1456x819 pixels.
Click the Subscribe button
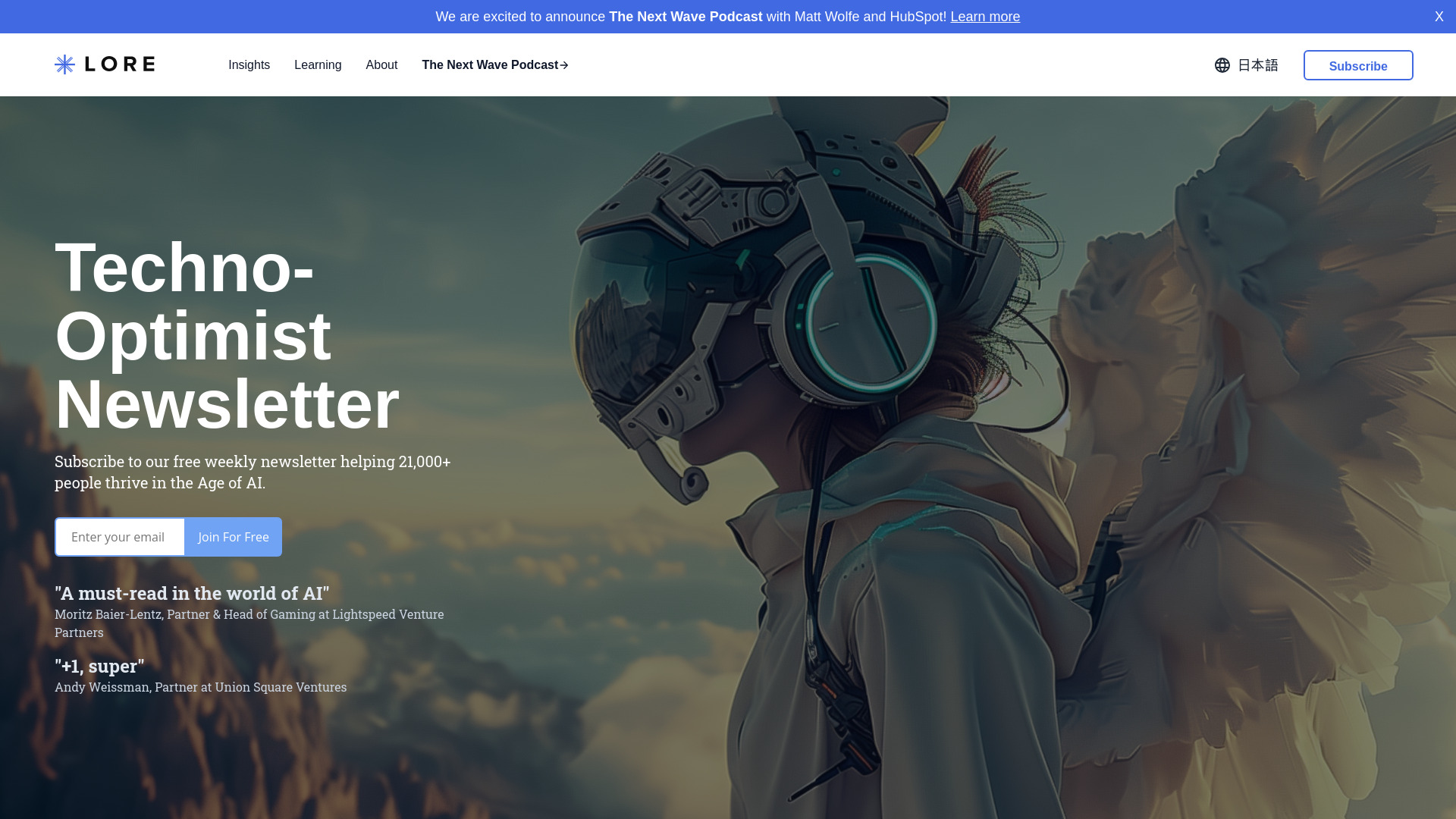click(1357, 65)
